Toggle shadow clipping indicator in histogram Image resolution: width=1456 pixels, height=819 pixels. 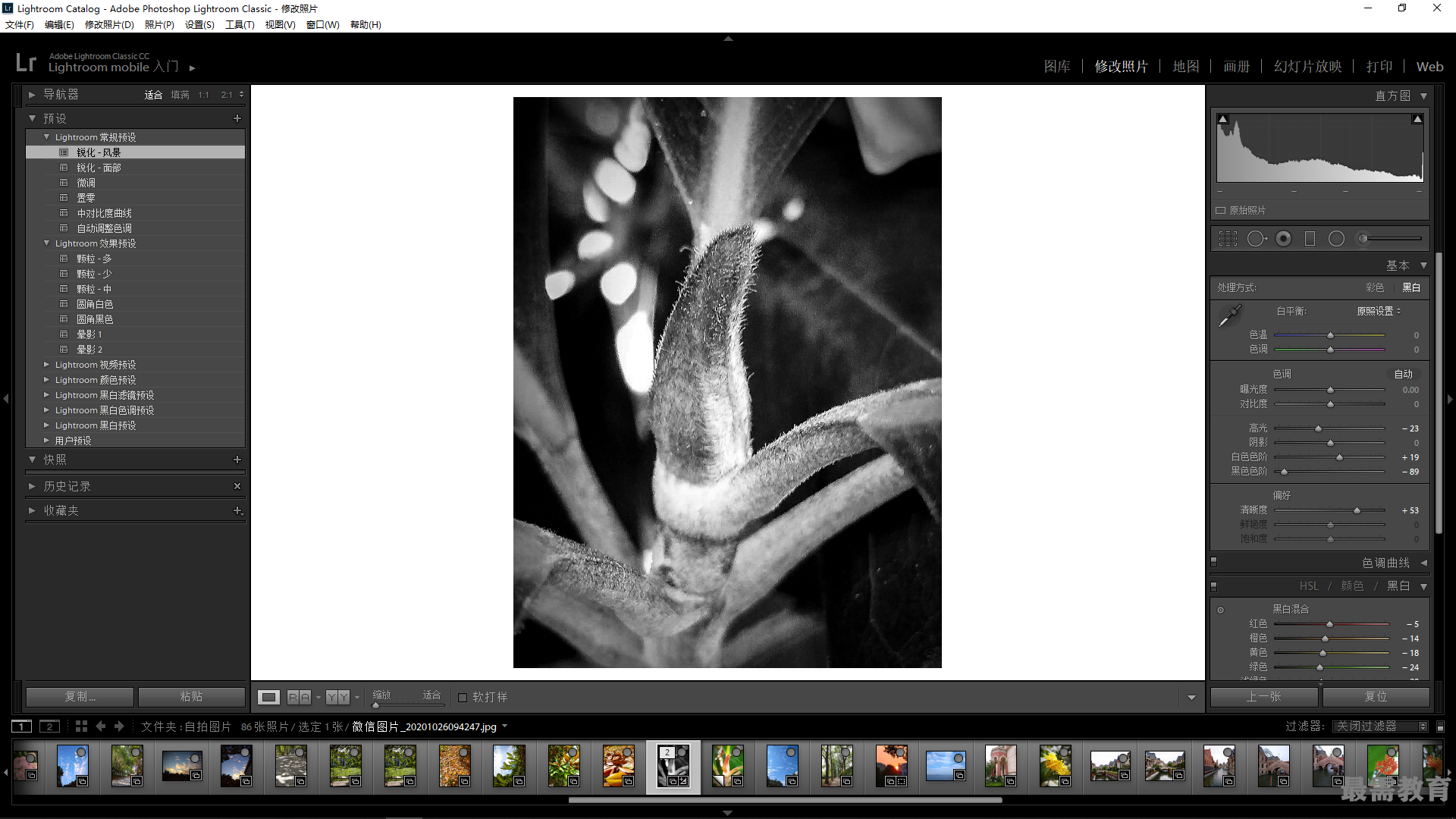pyautogui.click(x=1222, y=119)
